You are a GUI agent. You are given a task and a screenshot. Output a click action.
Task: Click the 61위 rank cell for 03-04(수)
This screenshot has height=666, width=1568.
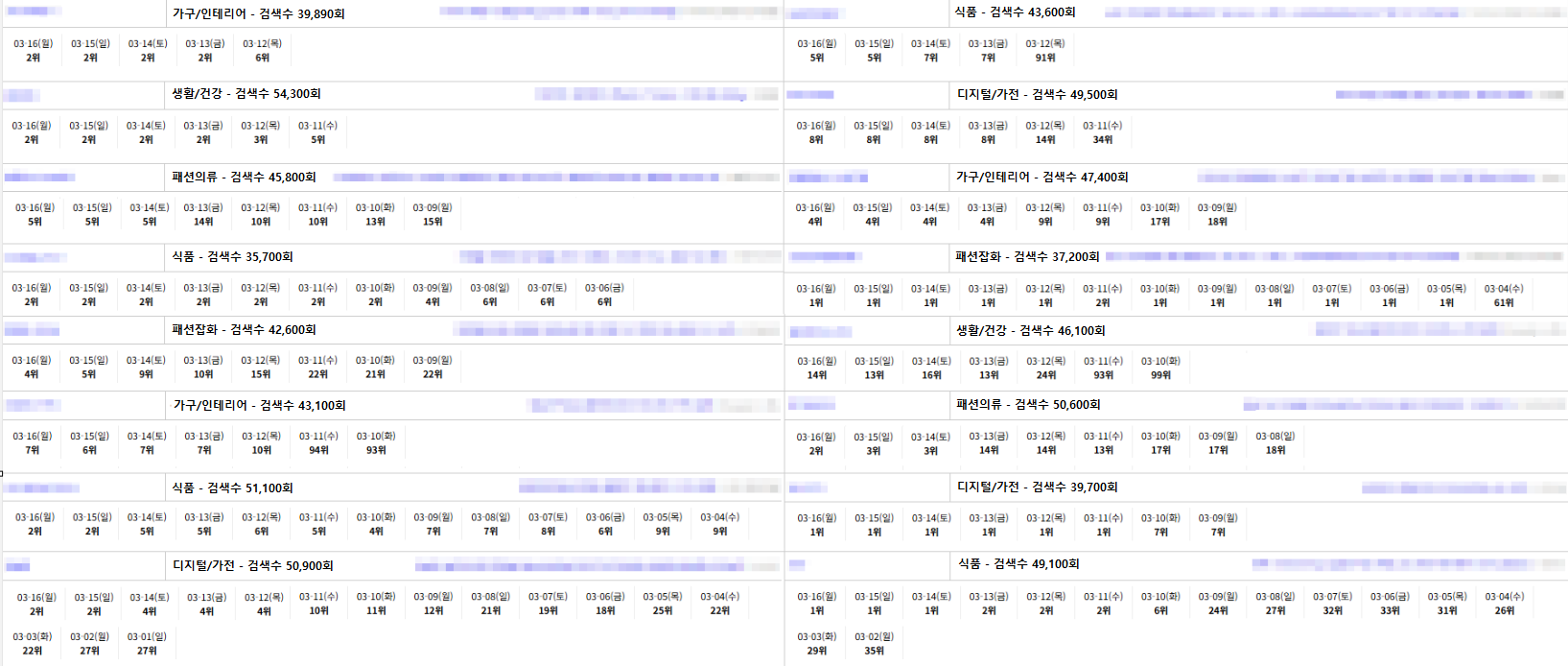(x=1503, y=302)
